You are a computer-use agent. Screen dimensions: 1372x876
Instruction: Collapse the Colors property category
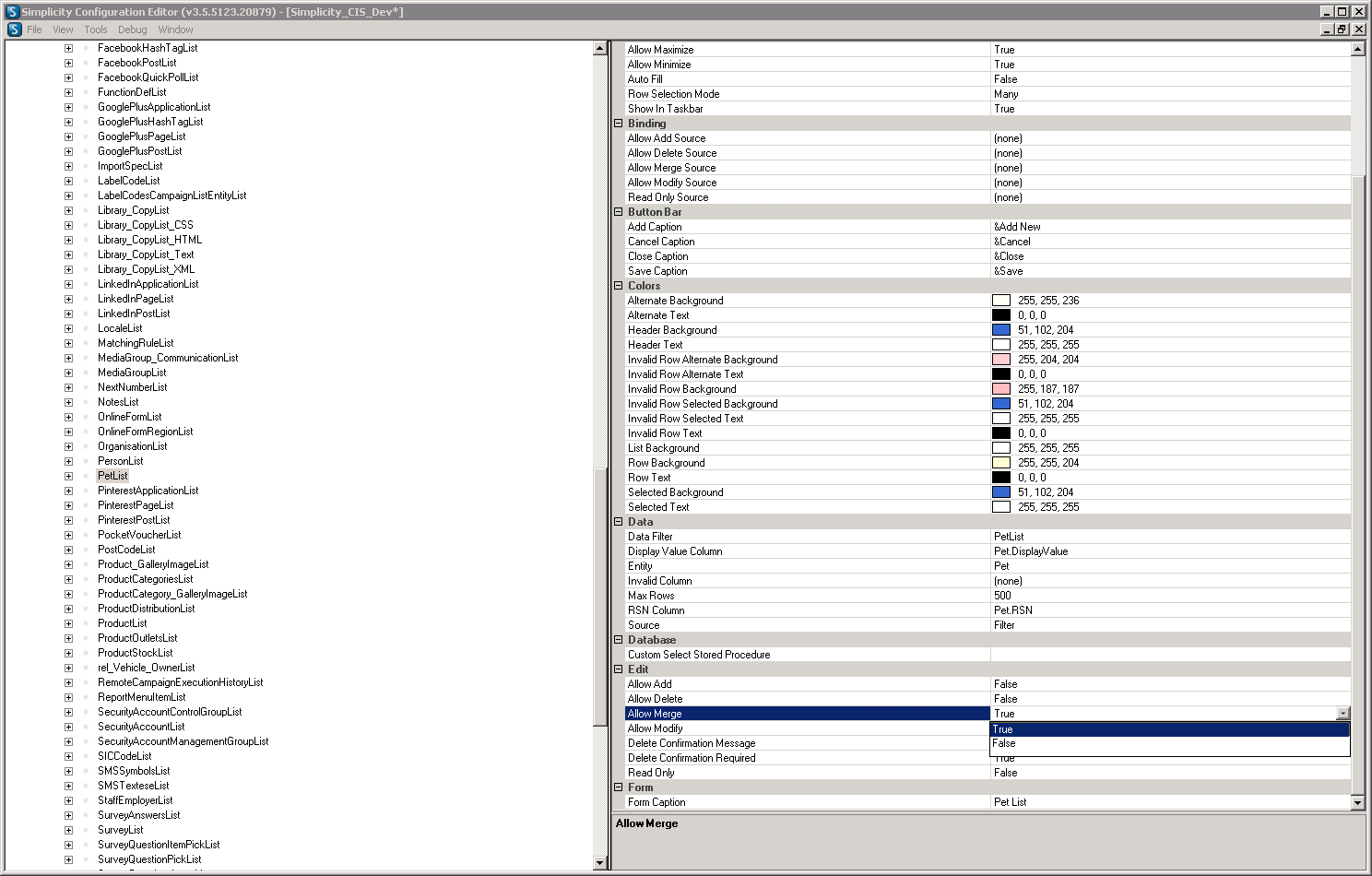(x=619, y=286)
